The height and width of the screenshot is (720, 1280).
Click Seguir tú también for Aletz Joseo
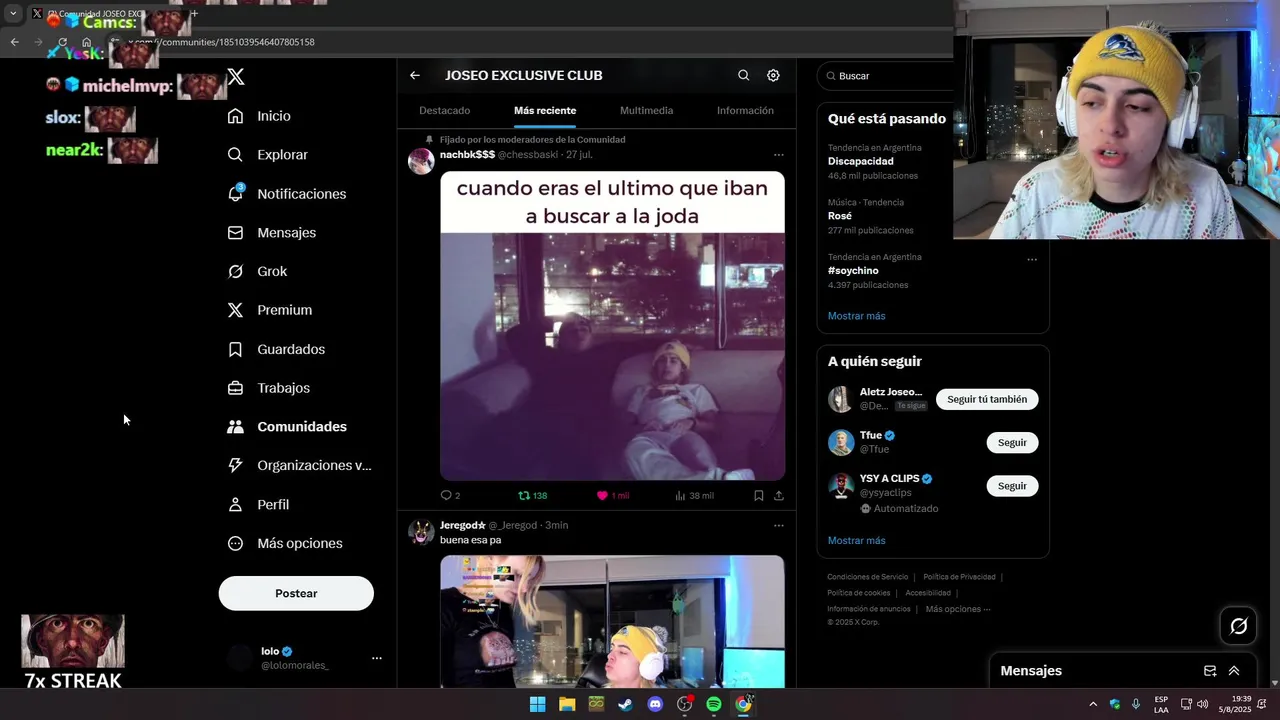click(x=987, y=399)
